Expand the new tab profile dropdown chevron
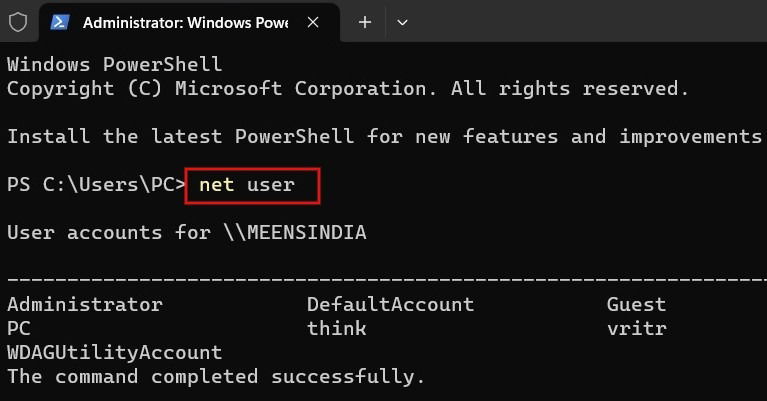767x401 pixels. pyautogui.click(x=402, y=22)
